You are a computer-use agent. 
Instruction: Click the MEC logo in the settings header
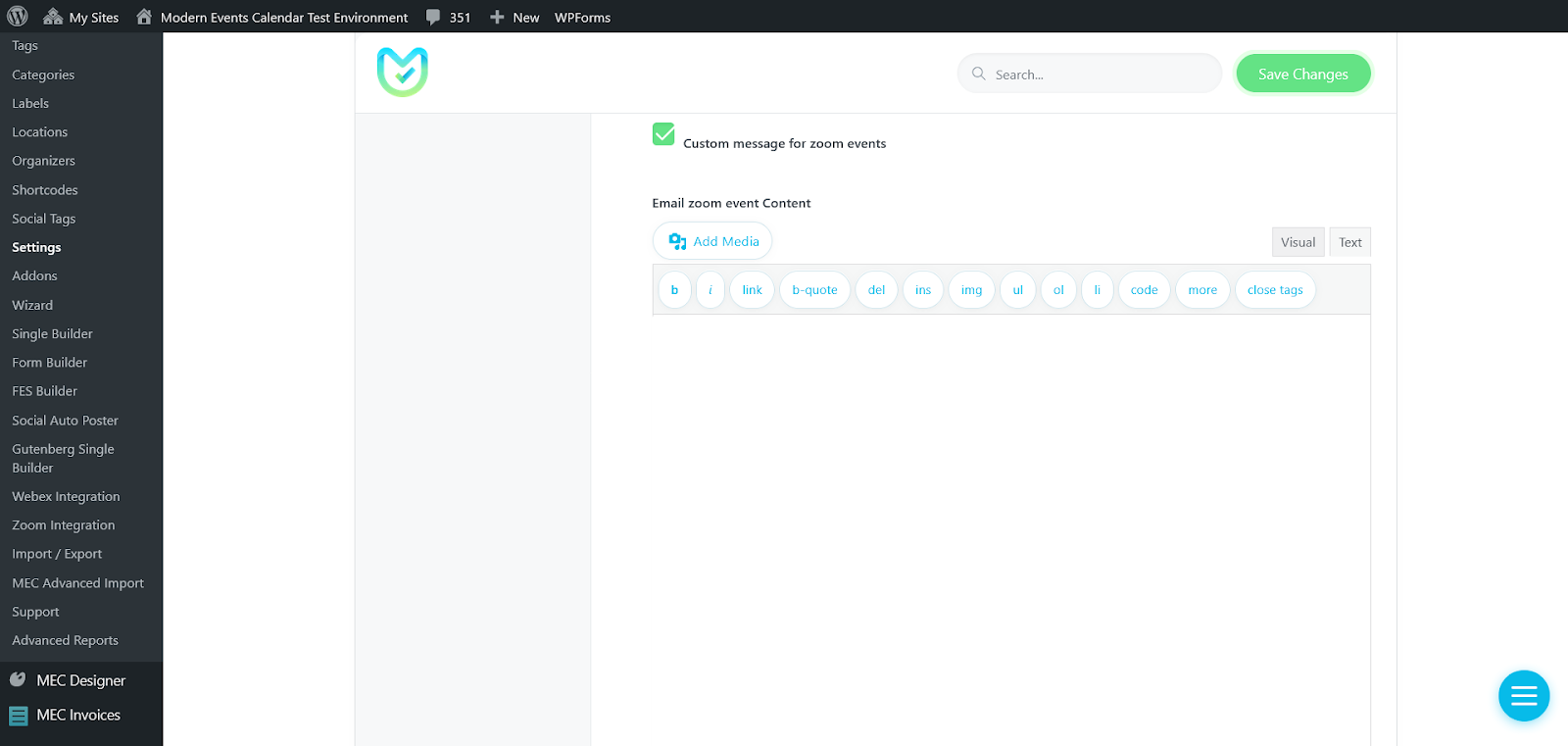403,72
